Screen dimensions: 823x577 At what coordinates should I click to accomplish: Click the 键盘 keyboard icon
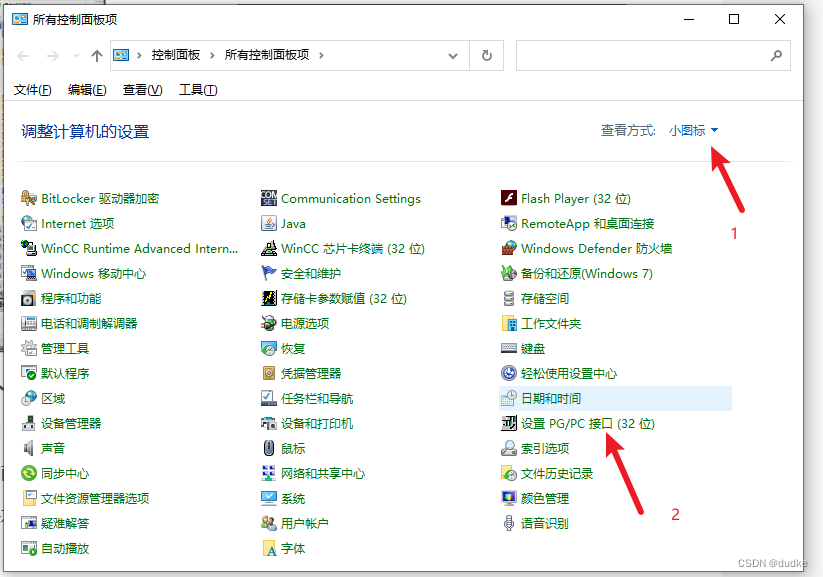coord(509,349)
